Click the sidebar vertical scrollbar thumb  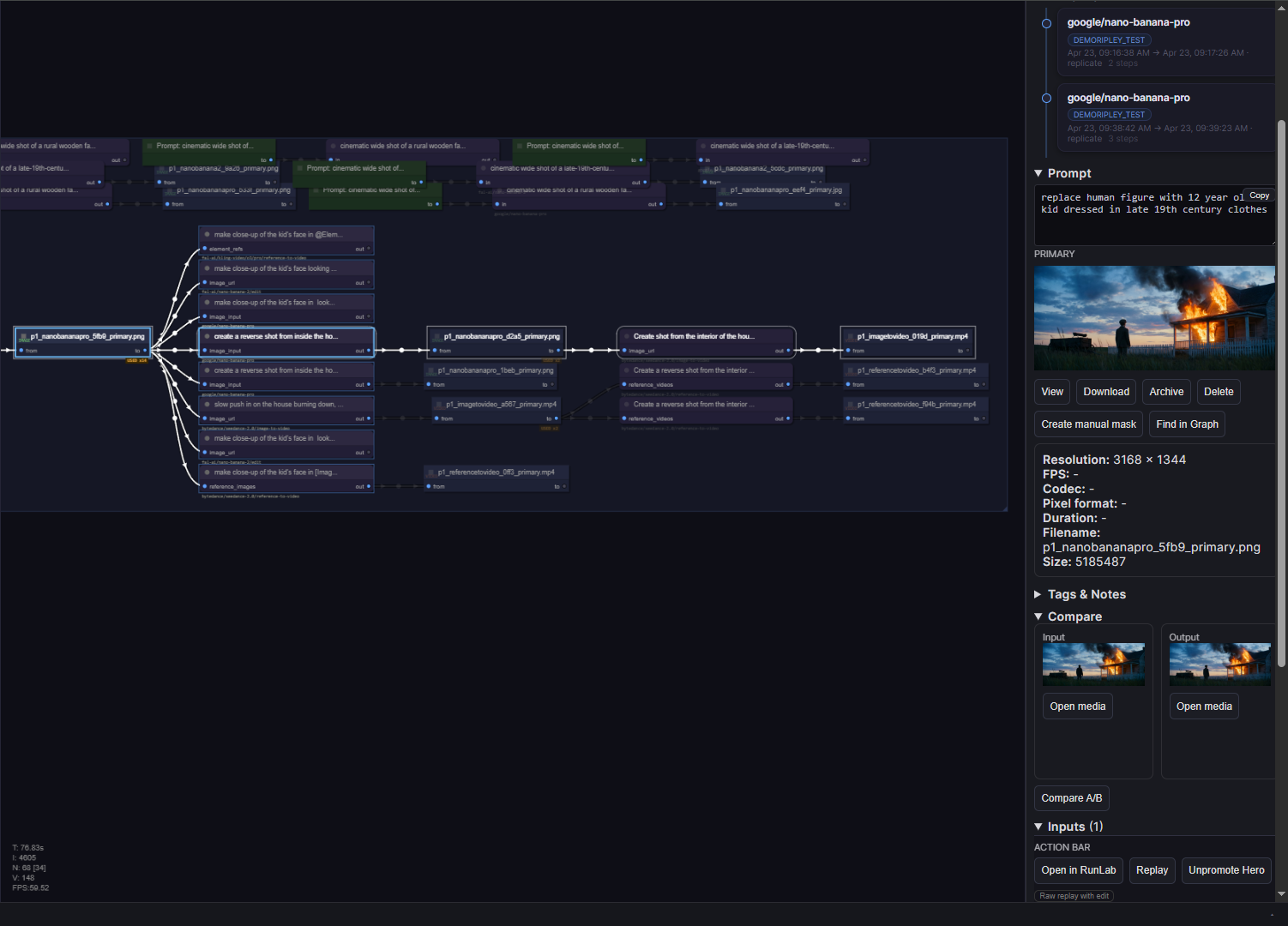tap(1281, 393)
